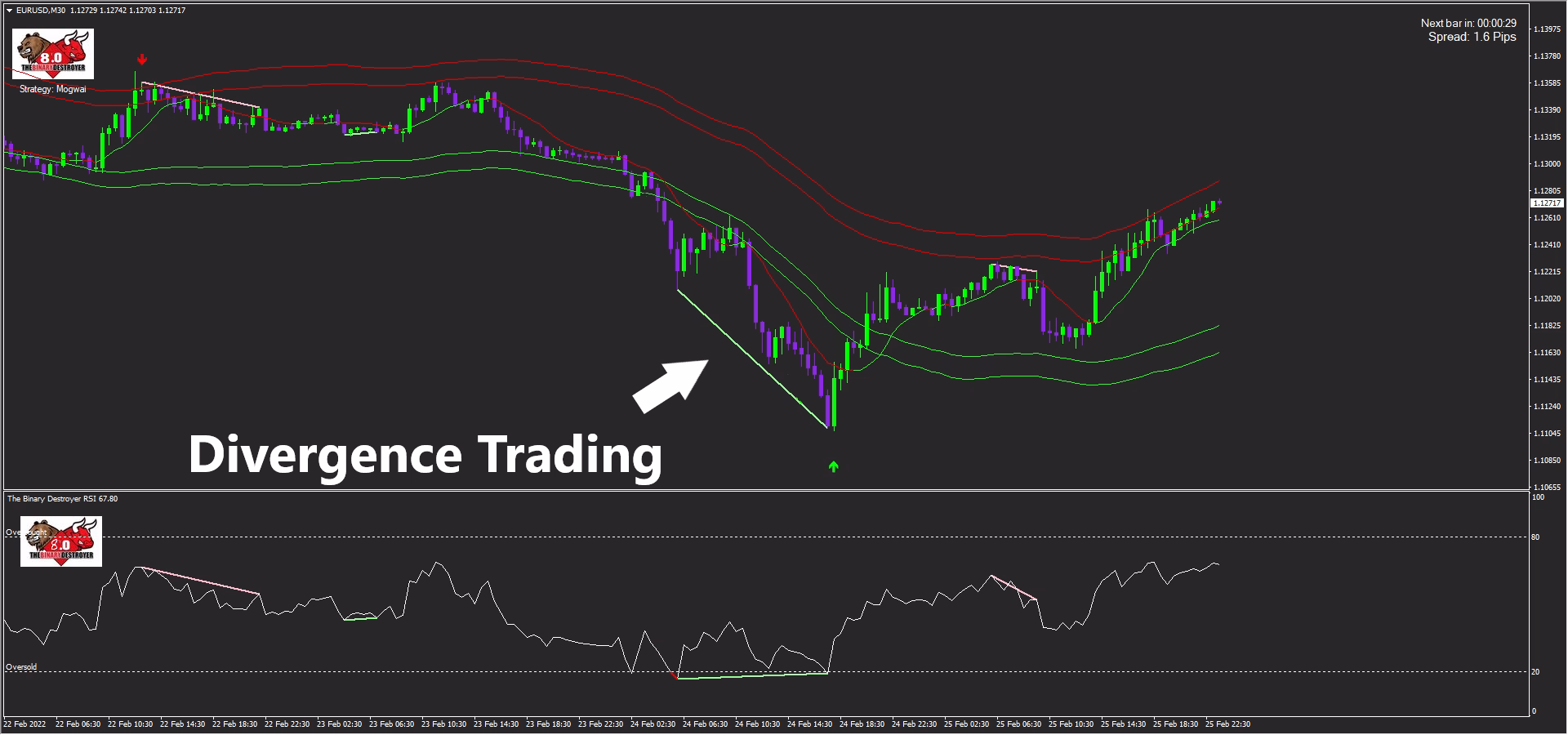Click the red down arrow sell signal
This screenshot has height=735, width=1568.
pos(142,60)
